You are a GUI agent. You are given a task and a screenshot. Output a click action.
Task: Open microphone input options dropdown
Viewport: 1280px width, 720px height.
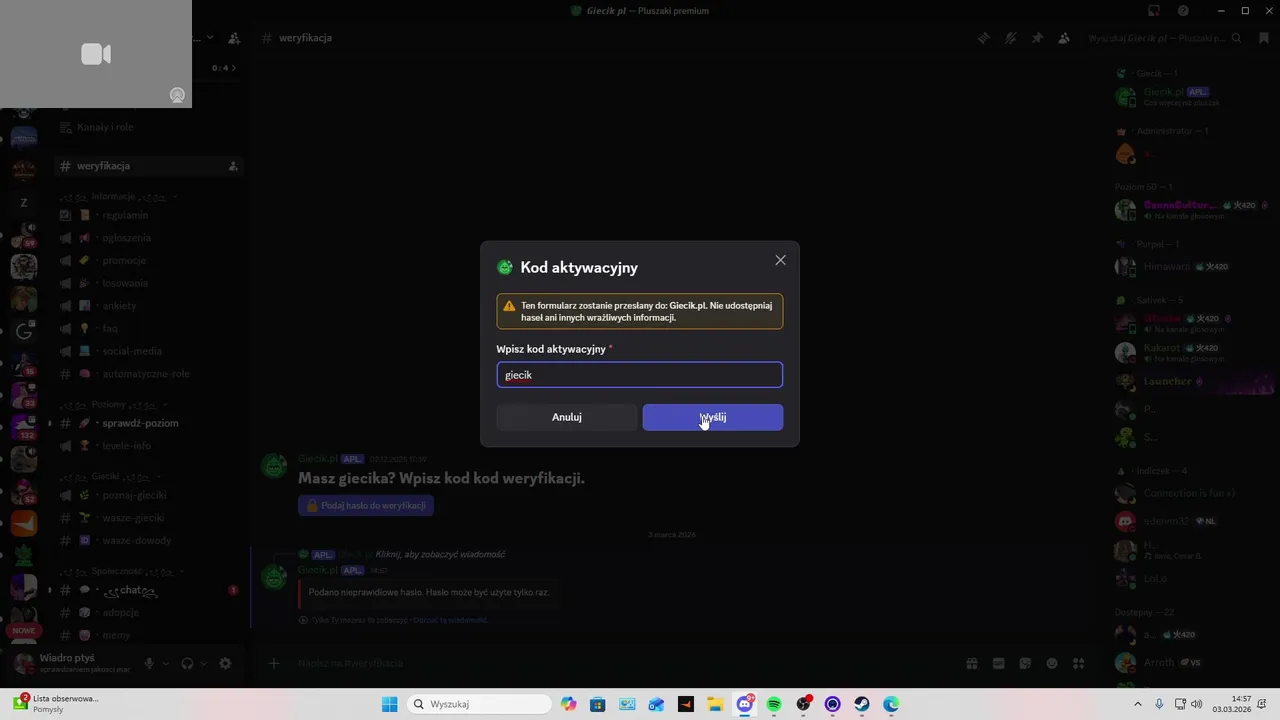pos(166,663)
